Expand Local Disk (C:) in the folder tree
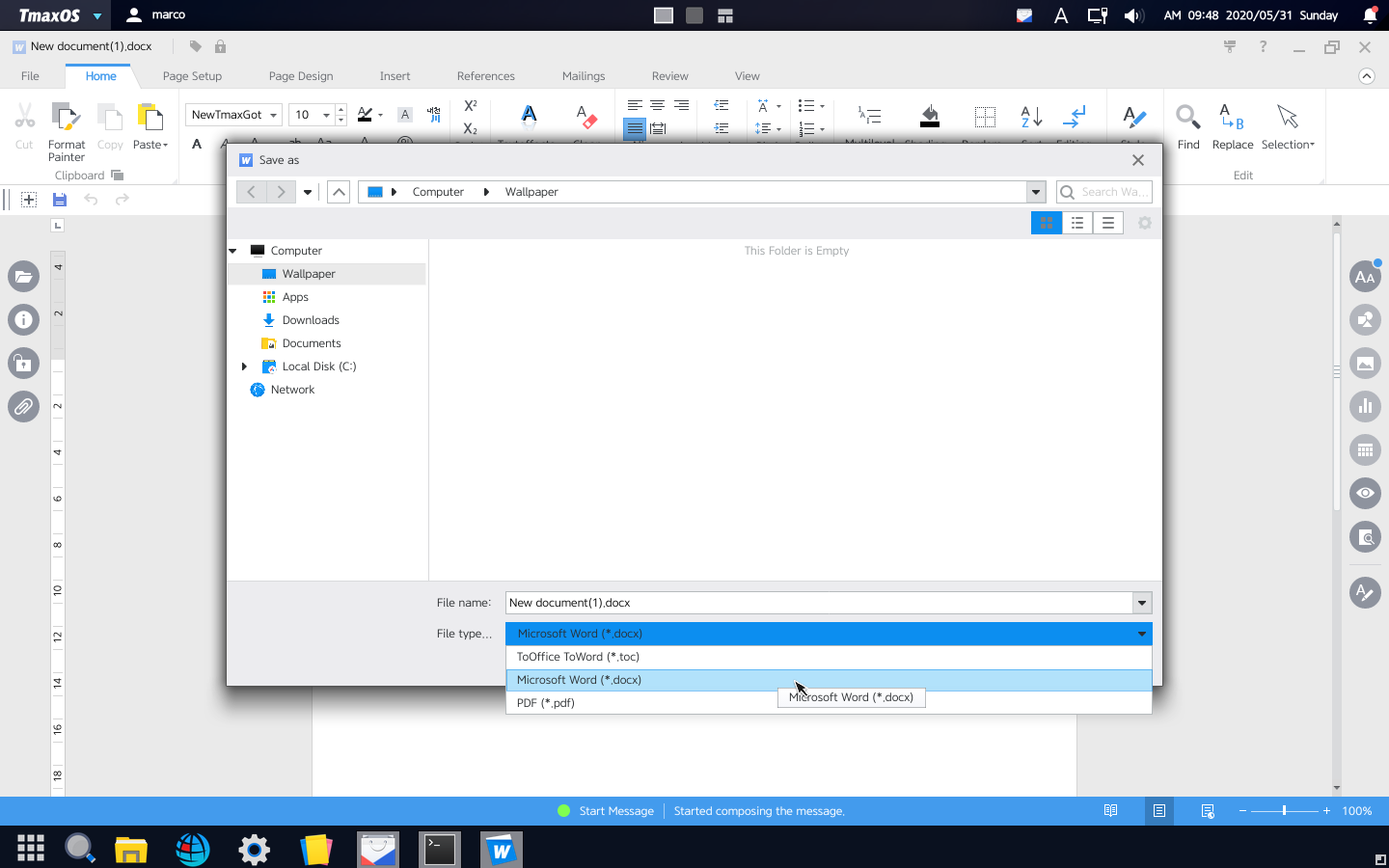 [x=244, y=366]
